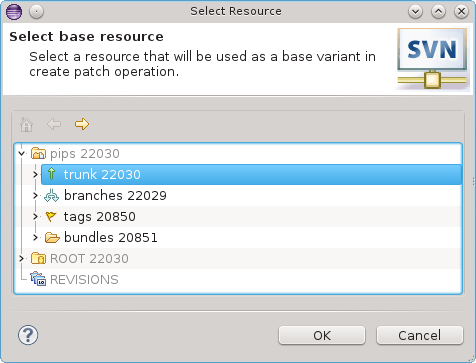Viewport: 476px width, 363px height.
Task: Confirm selection with OK button
Action: point(322,335)
